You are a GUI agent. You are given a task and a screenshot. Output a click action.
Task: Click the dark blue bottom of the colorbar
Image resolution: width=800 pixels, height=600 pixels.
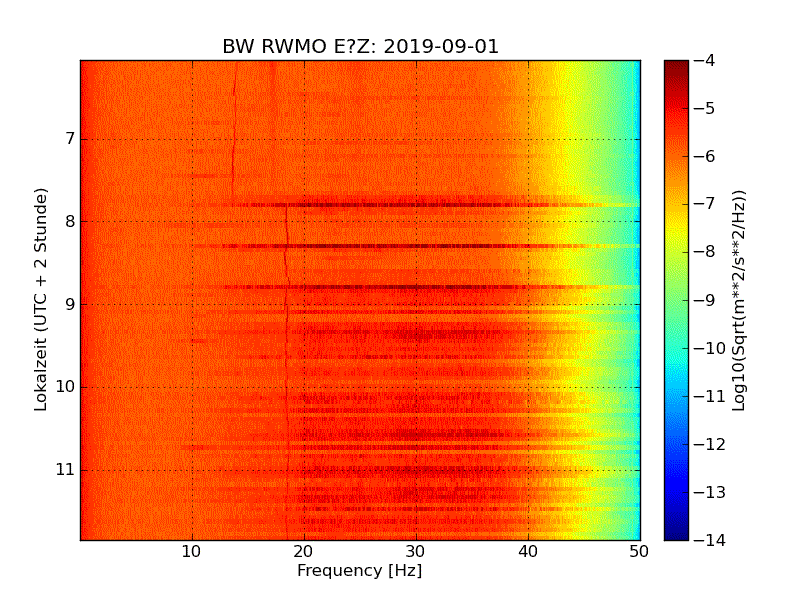click(677, 533)
